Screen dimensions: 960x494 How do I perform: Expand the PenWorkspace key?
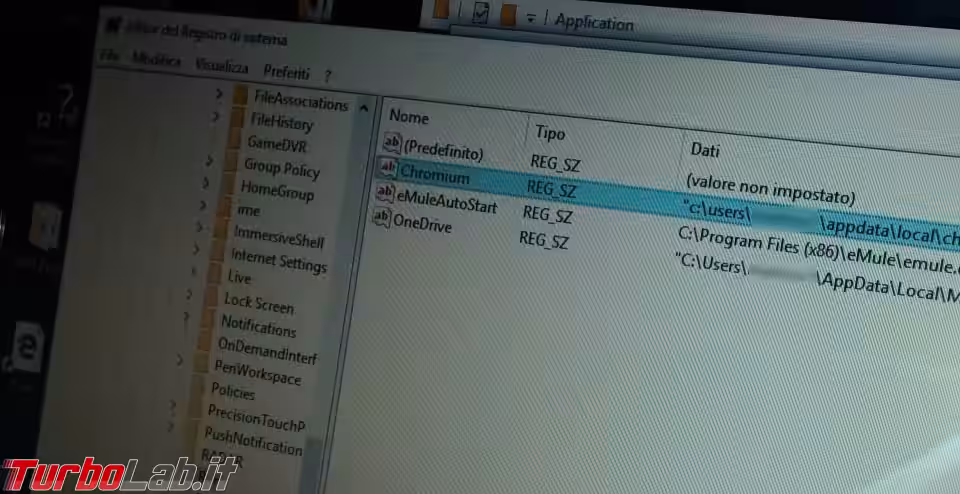pos(179,361)
